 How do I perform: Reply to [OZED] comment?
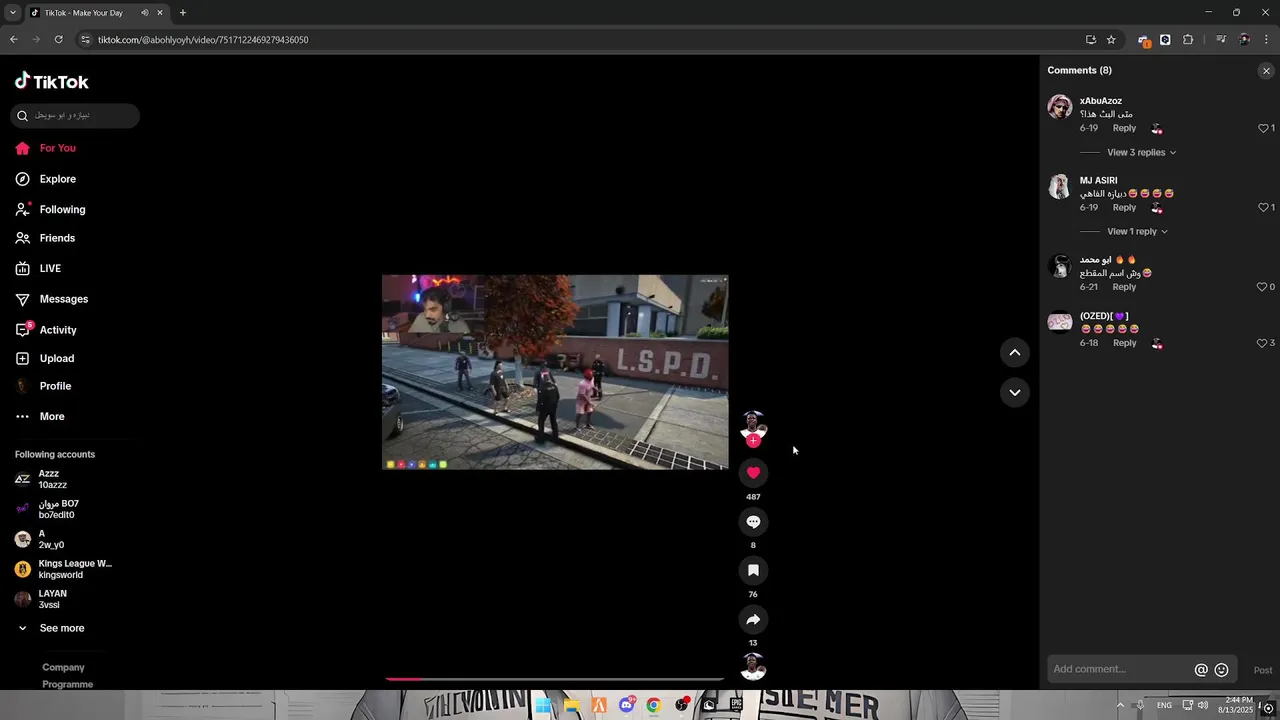coord(1124,343)
